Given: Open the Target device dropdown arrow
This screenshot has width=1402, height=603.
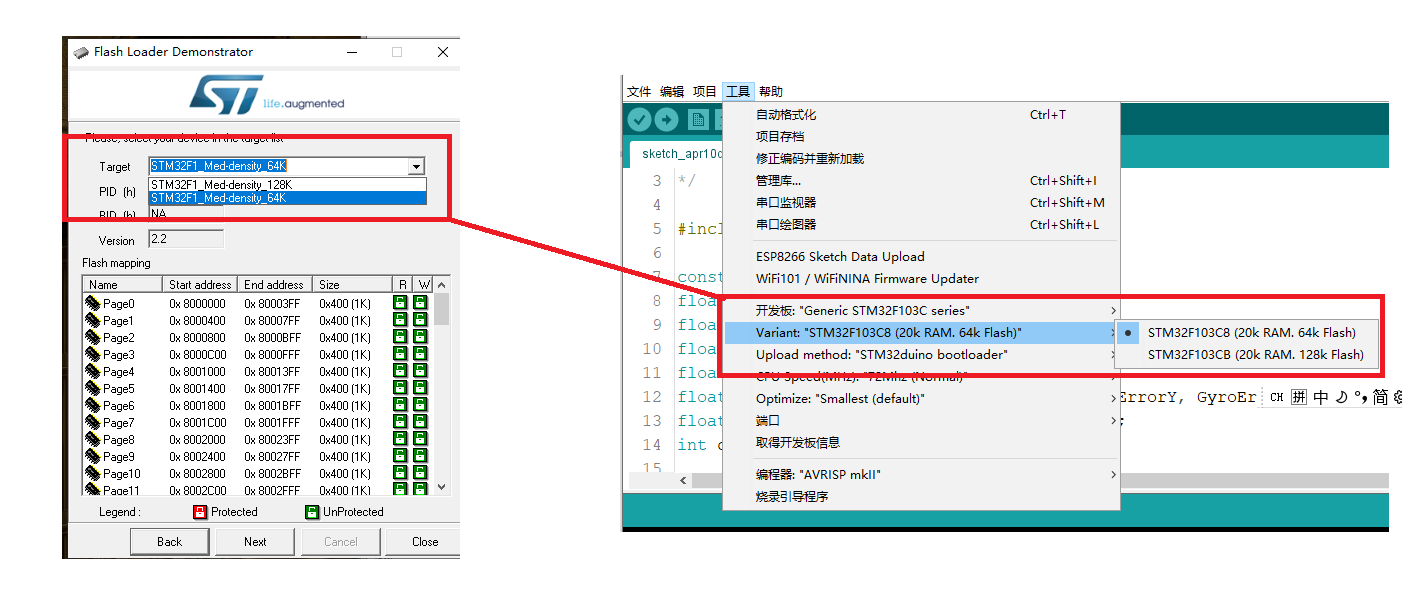Looking at the screenshot, I should pos(416,167).
